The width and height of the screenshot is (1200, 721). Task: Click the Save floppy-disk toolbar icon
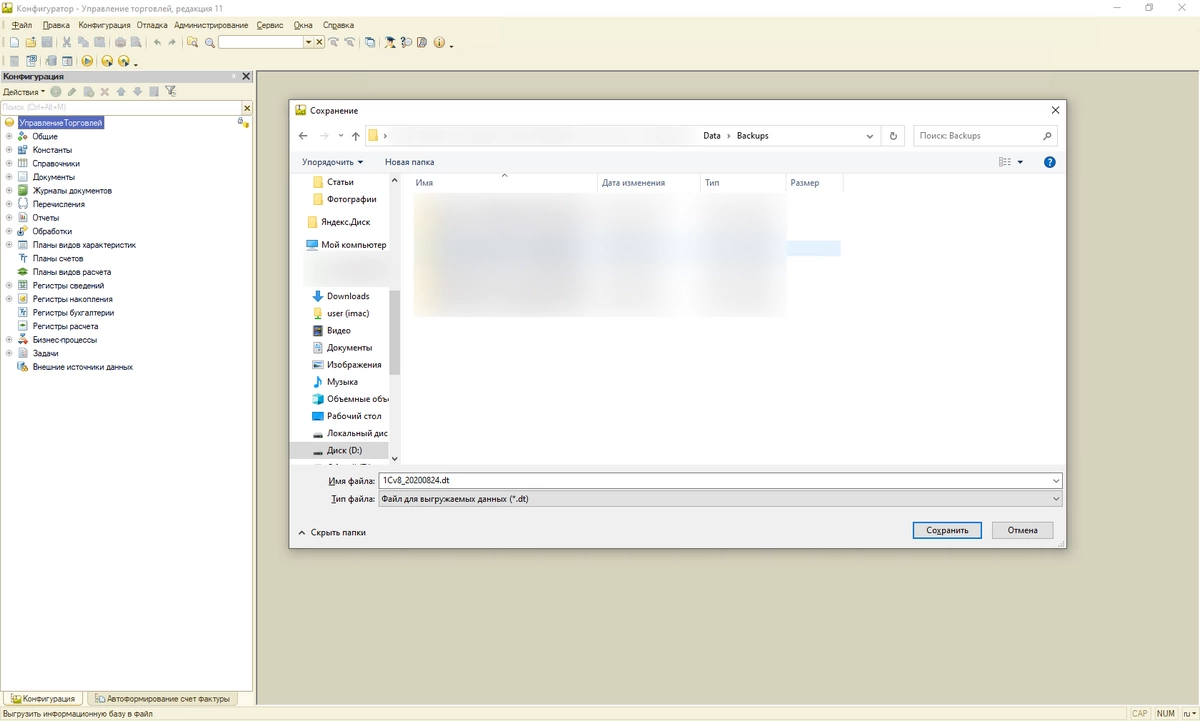click(46, 43)
